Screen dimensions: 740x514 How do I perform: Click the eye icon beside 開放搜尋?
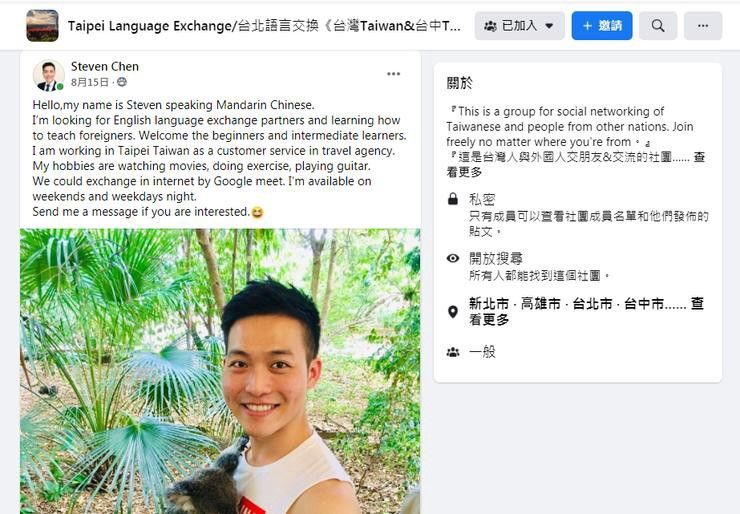coord(453,258)
